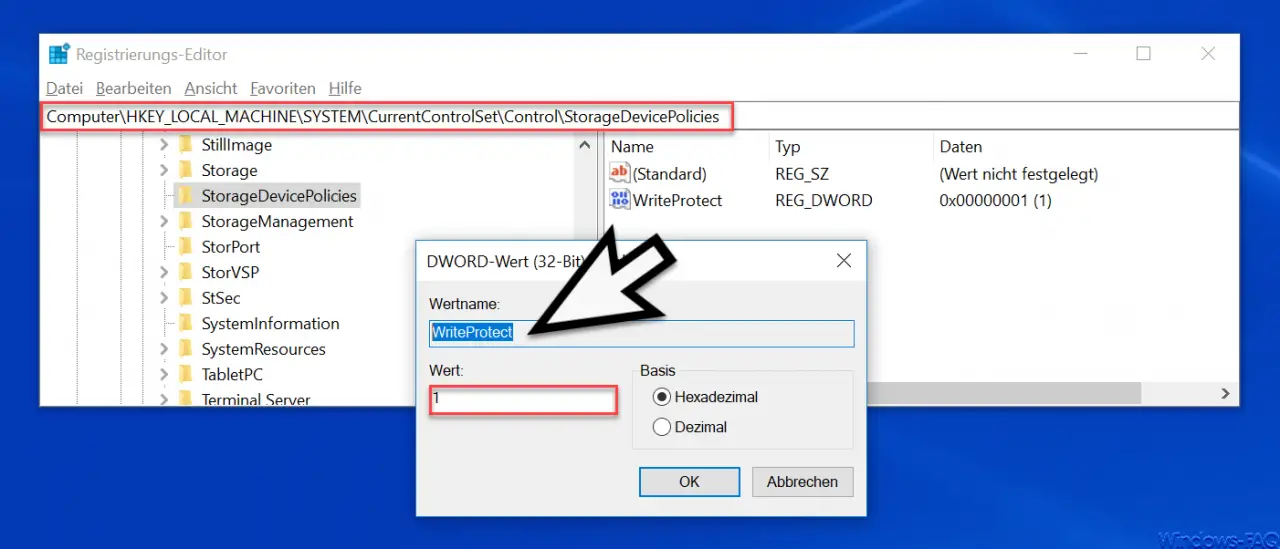Expand the Storage tree node

coord(164,171)
